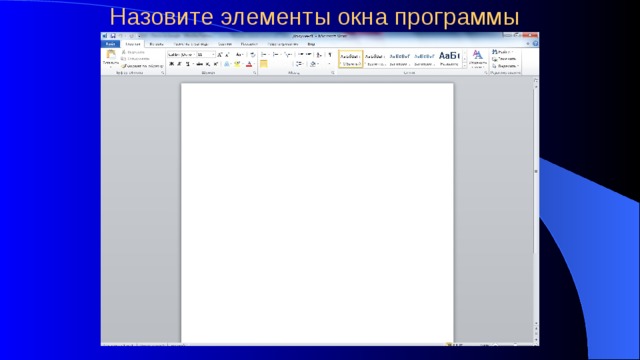Screen dimensions: 640x360
Task: Click the Minimize Ribbon arrow icon
Action: (528, 44)
